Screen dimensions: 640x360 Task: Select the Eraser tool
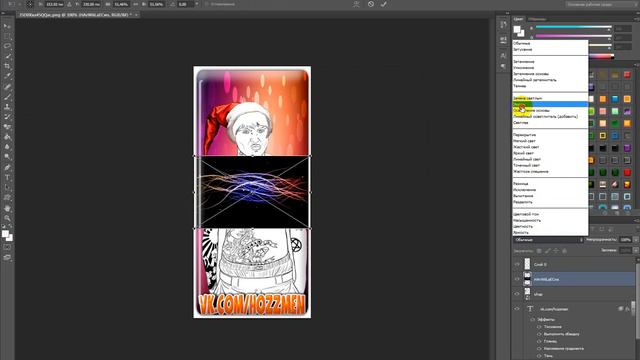[x=7, y=127]
